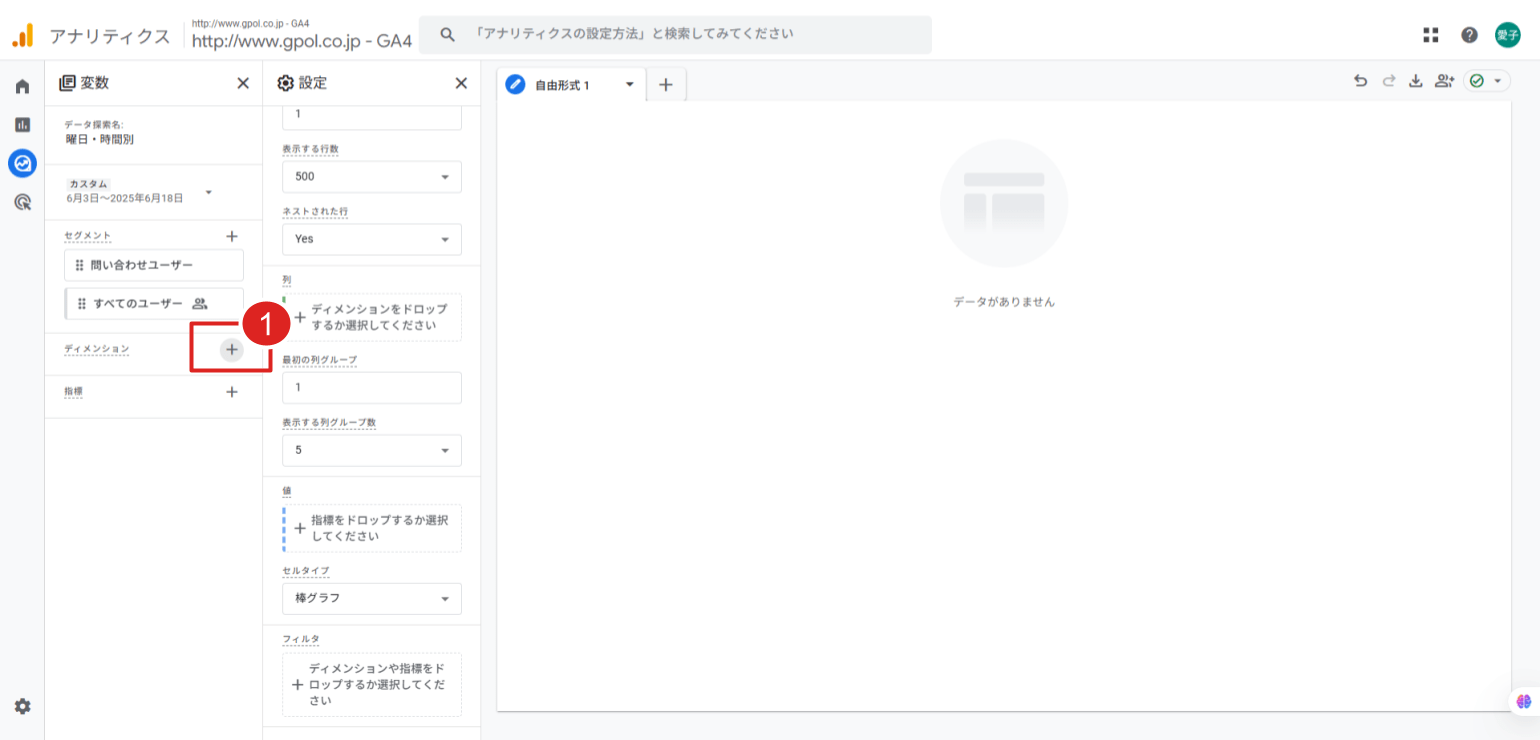Viewport: 1540px width, 740px height.
Task: Download the exploration via export icon
Action: point(1415,82)
